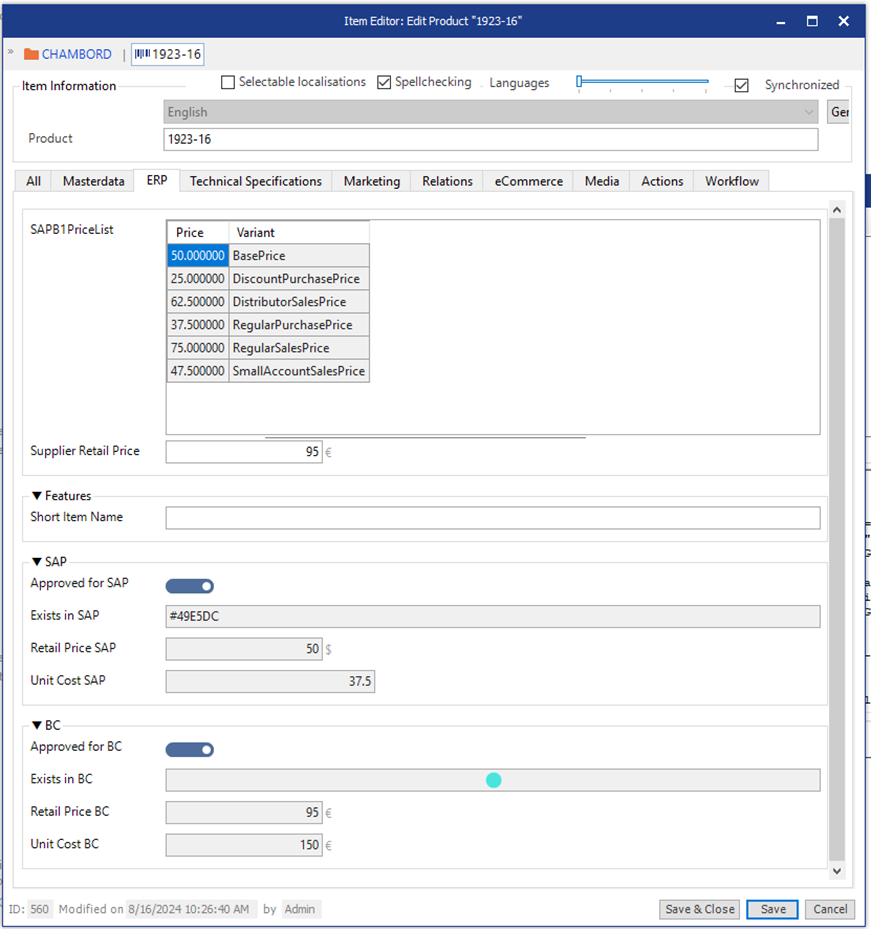Select the 50.000000 BasePrice price cell

point(198,255)
